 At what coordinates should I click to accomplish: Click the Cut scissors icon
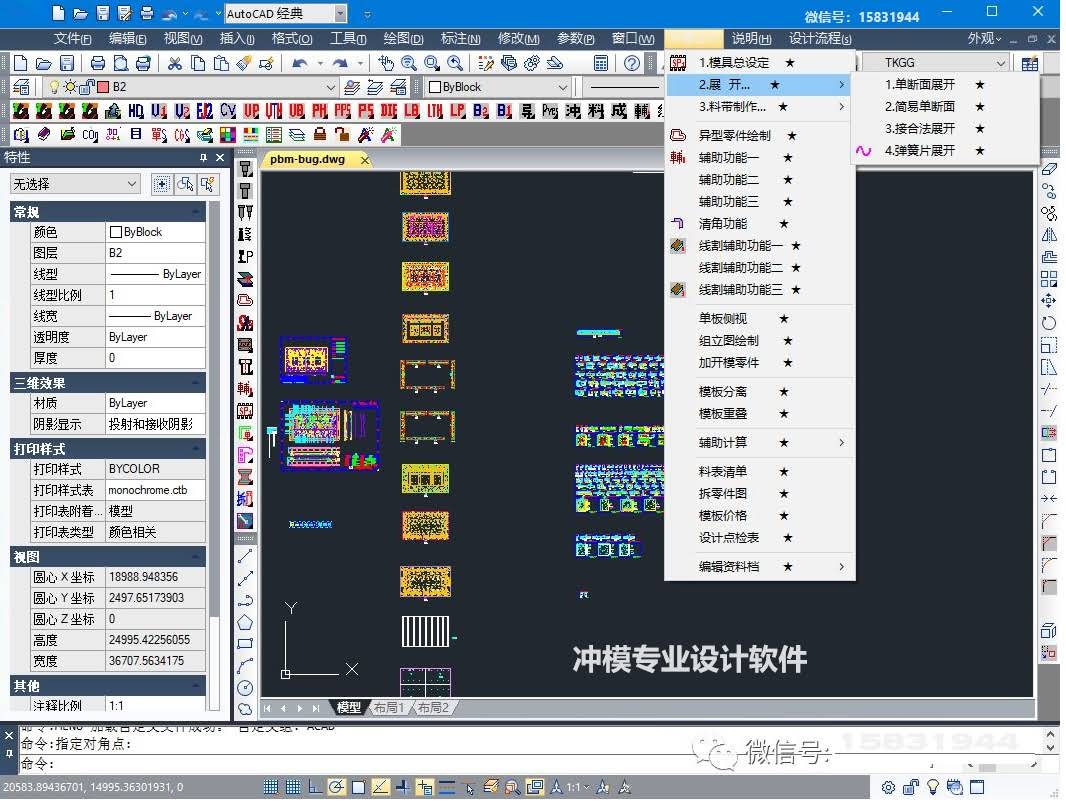(175, 64)
